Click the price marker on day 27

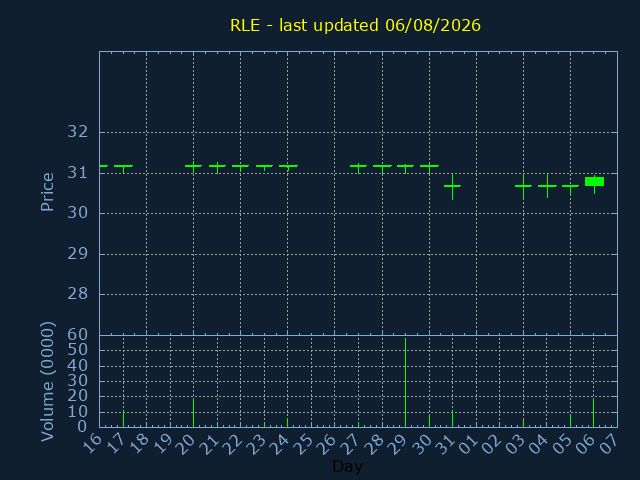tap(358, 167)
